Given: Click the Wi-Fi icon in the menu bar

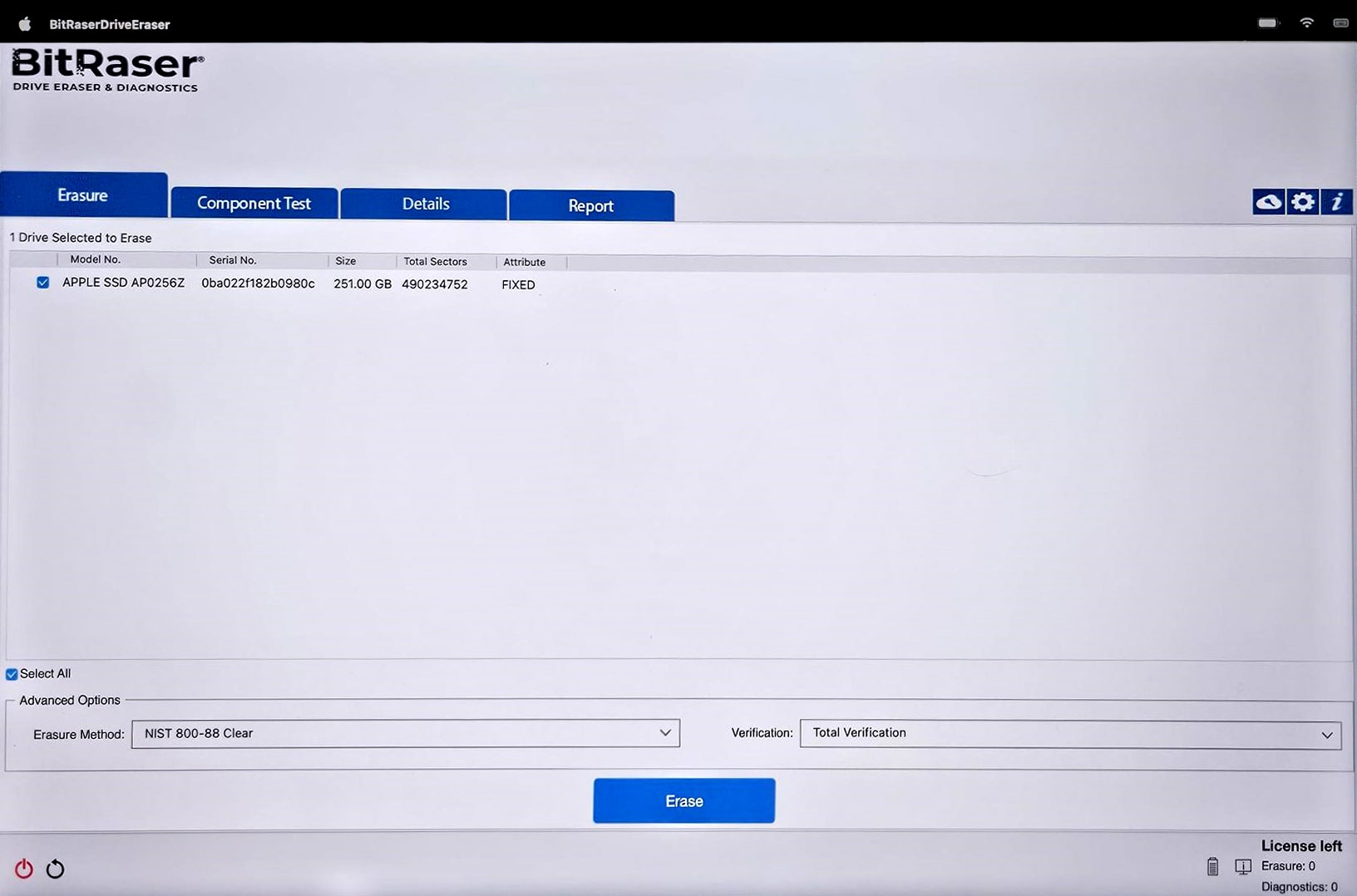Looking at the screenshot, I should (1307, 22).
